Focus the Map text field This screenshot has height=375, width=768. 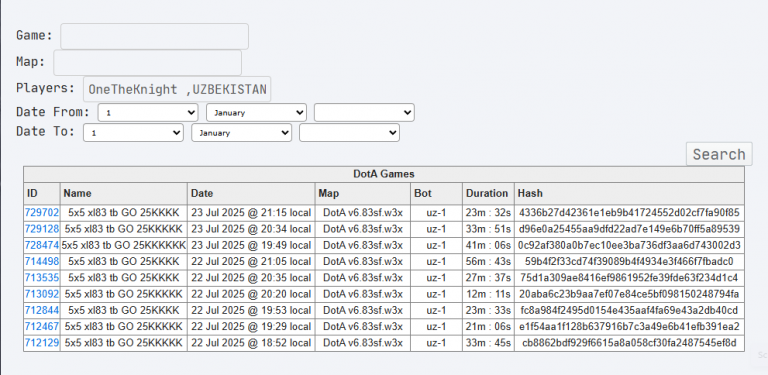click(x=147, y=63)
